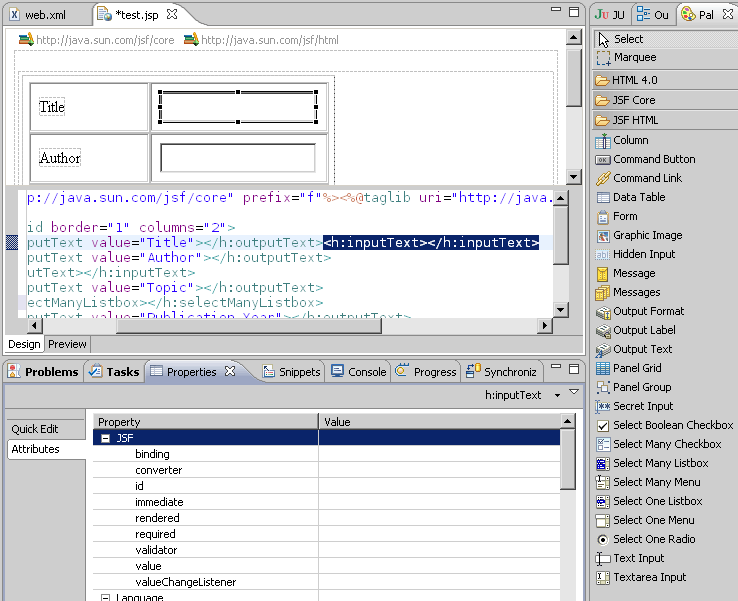The height and width of the screenshot is (601, 738).
Task: Choose the Graphic Image palette item
Action: pyautogui.click(x=647, y=235)
